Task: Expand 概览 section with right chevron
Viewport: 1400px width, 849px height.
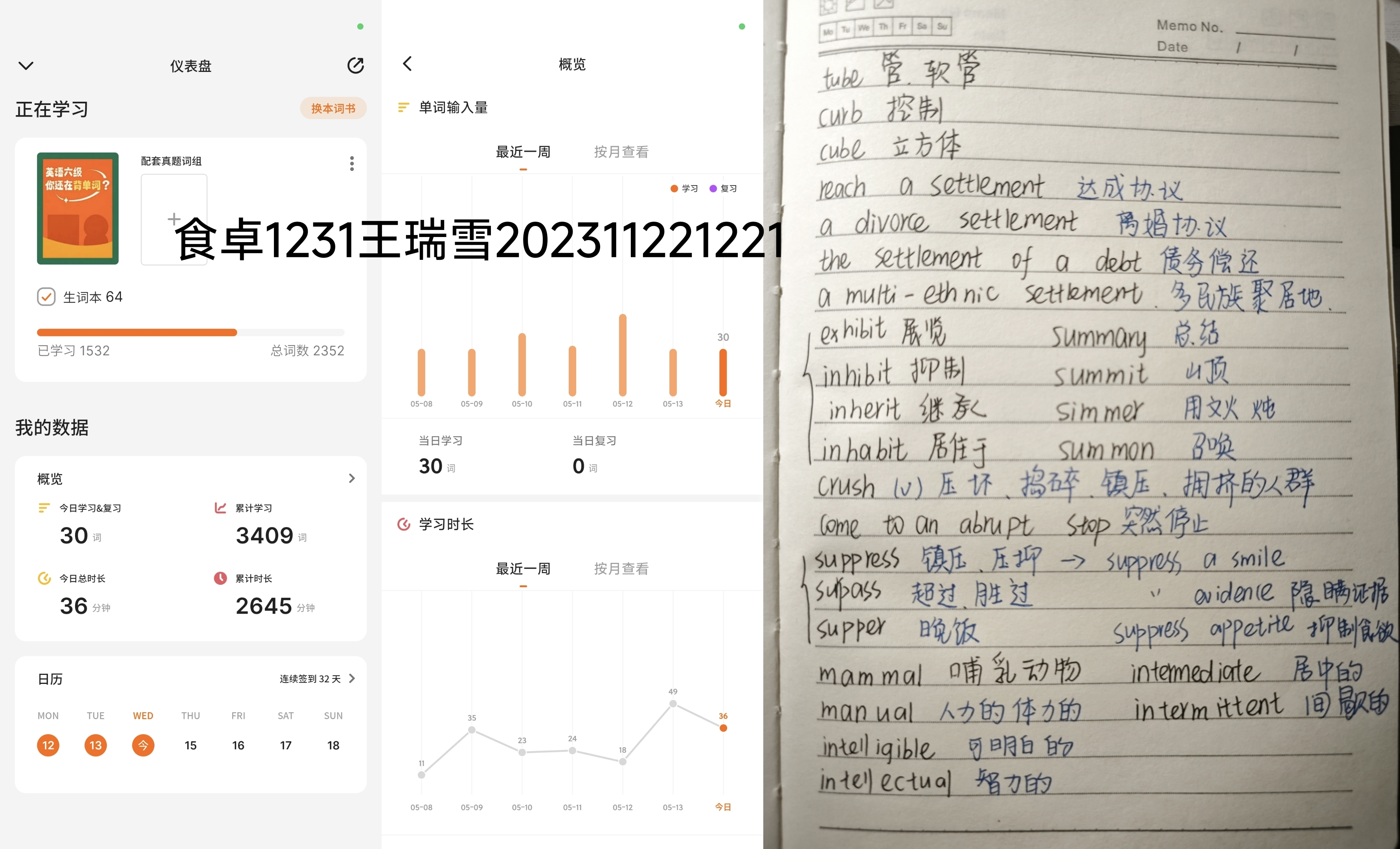Action: (352, 478)
